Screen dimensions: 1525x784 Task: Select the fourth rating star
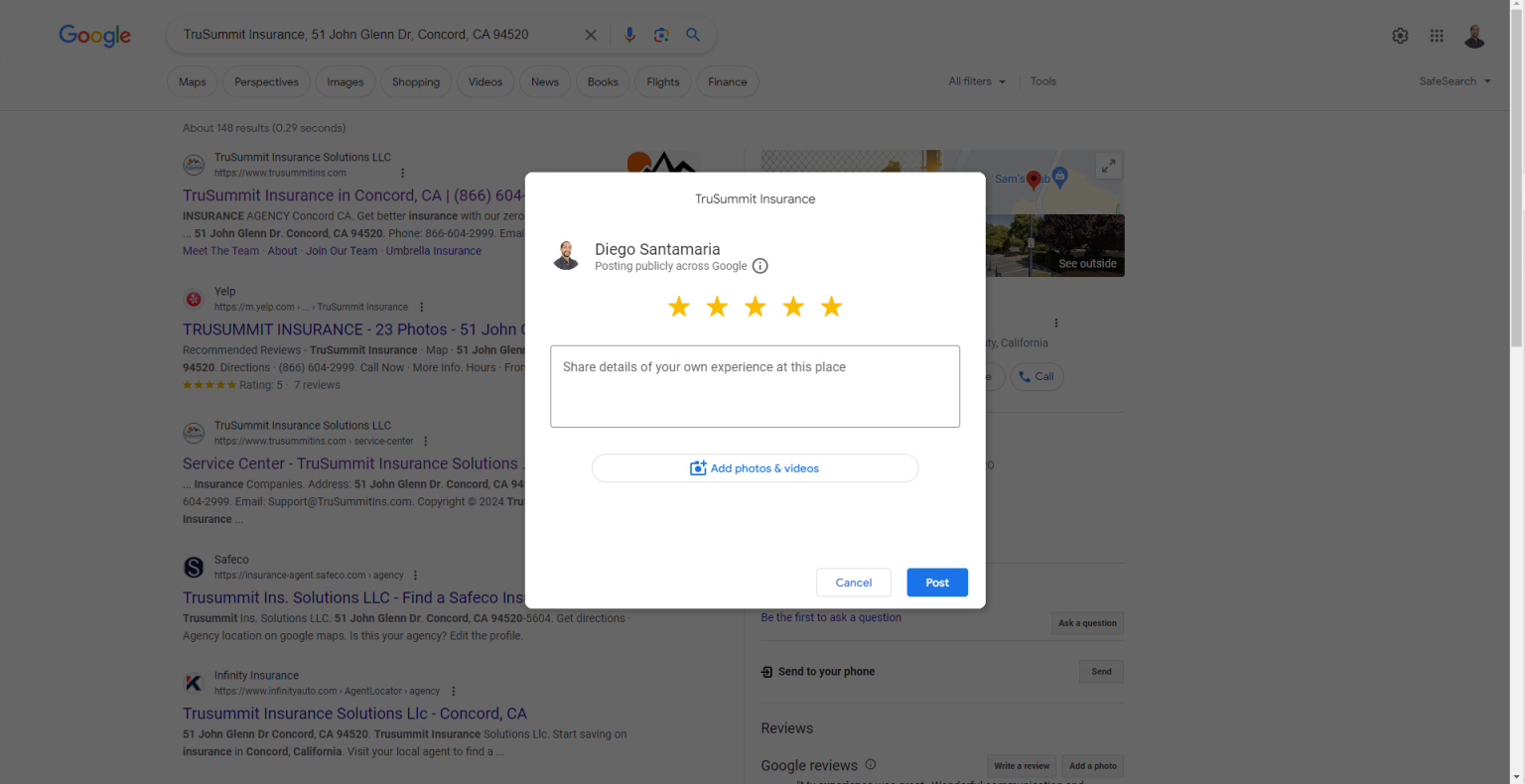pyautogui.click(x=793, y=307)
